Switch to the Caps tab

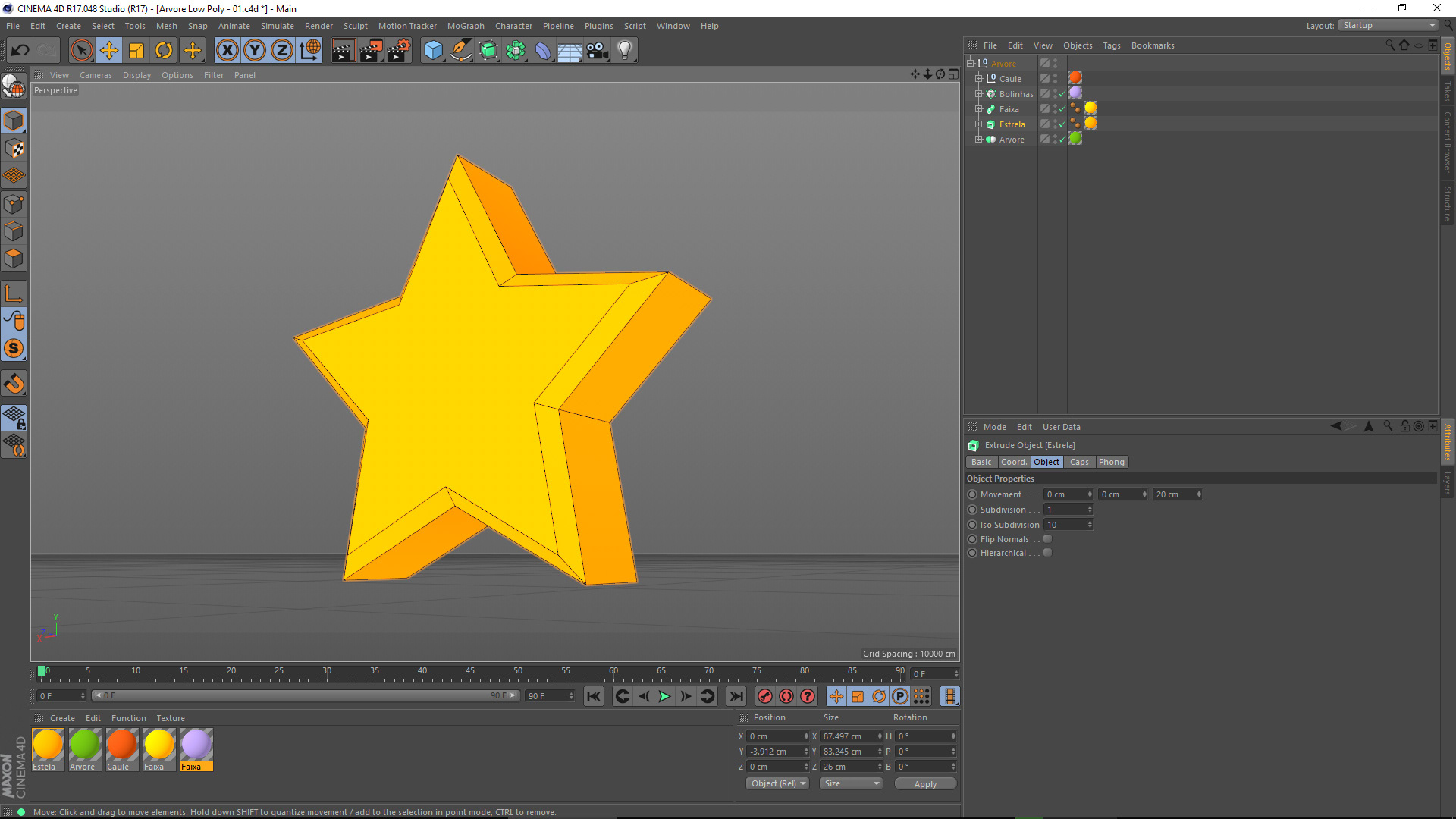tap(1078, 462)
